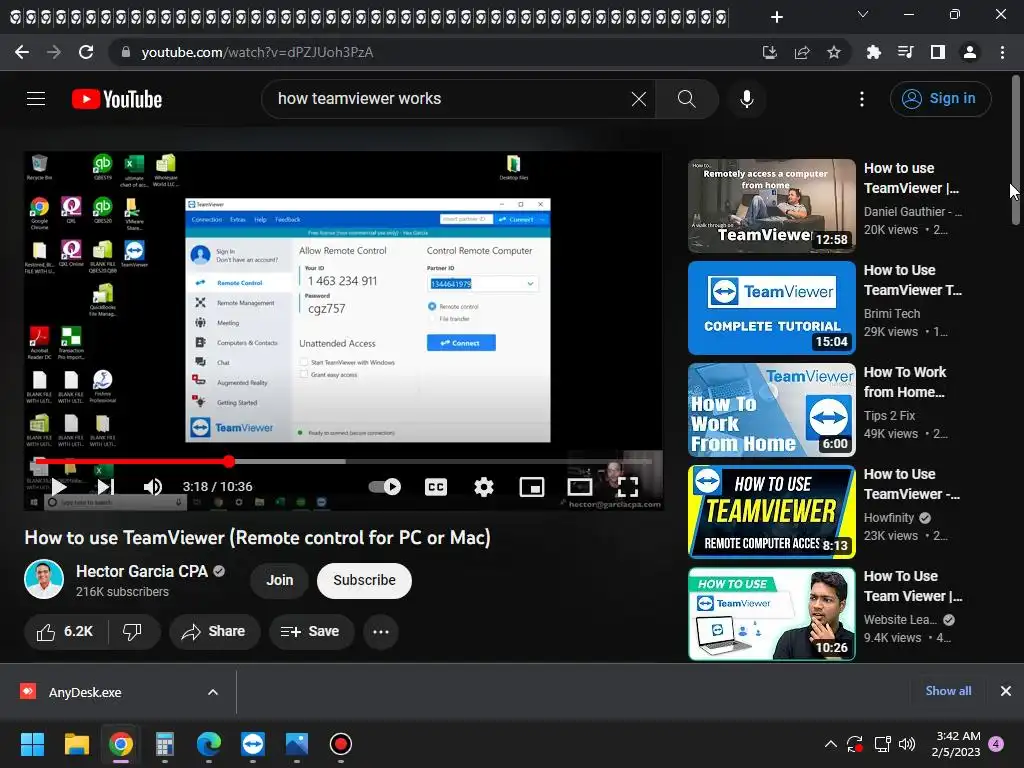The image size is (1024, 768).
Task: Open Howfinity How to Use TeamViewer thumbnail
Action: (771, 511)
